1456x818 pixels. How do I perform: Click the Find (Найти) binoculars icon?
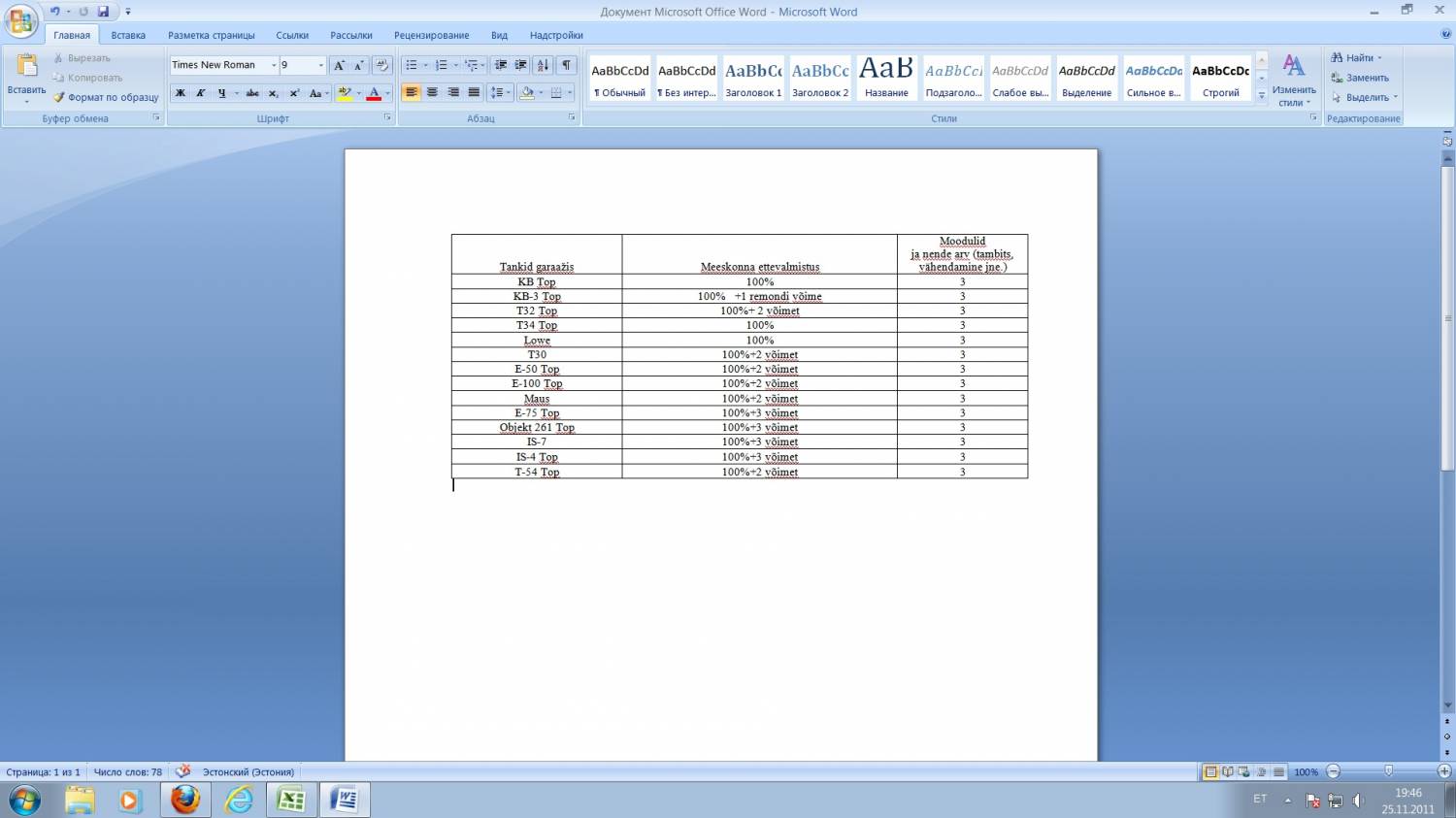(1337, 58)
